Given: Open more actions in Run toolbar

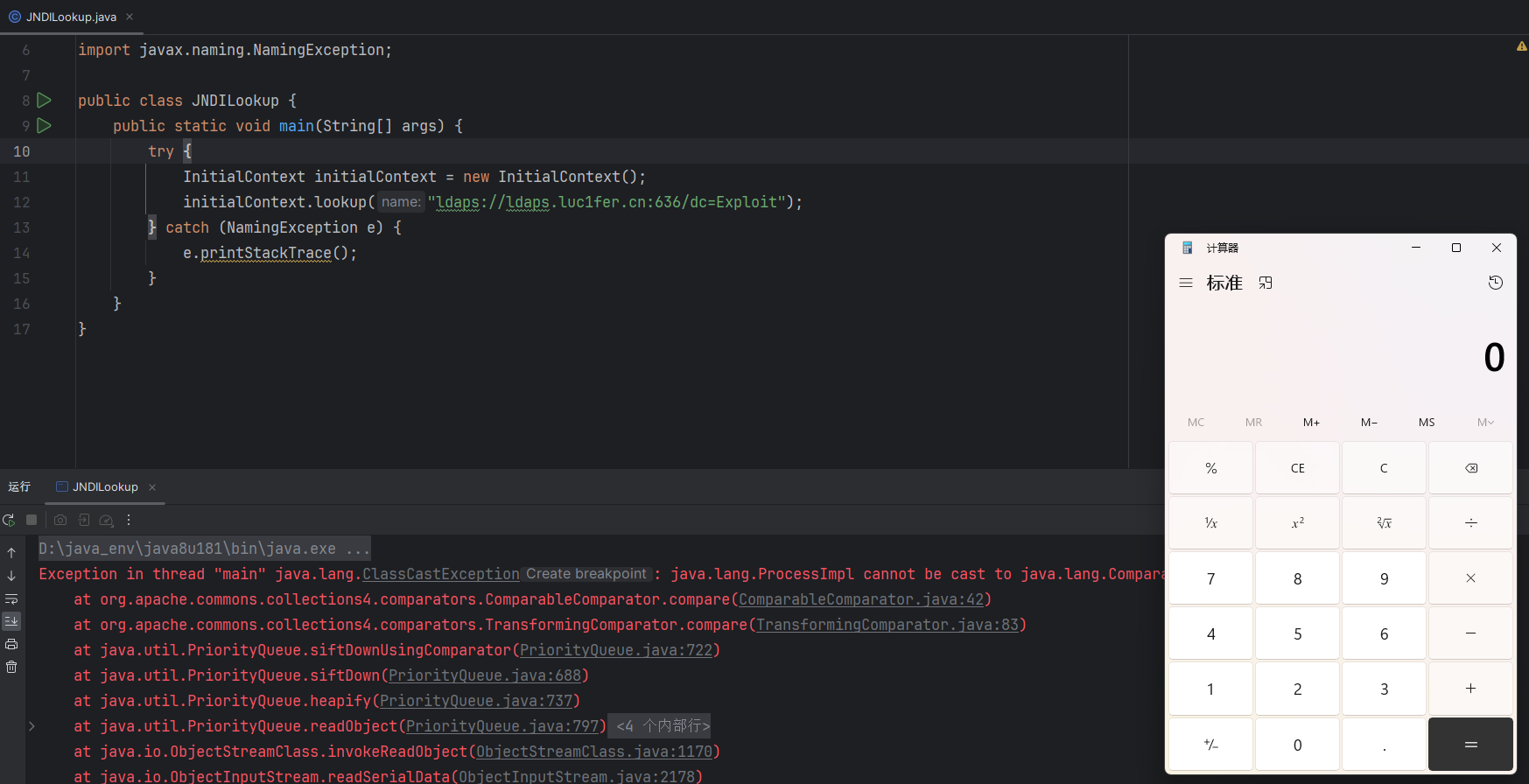Looking at the screenshot, I should coord(129,520).
